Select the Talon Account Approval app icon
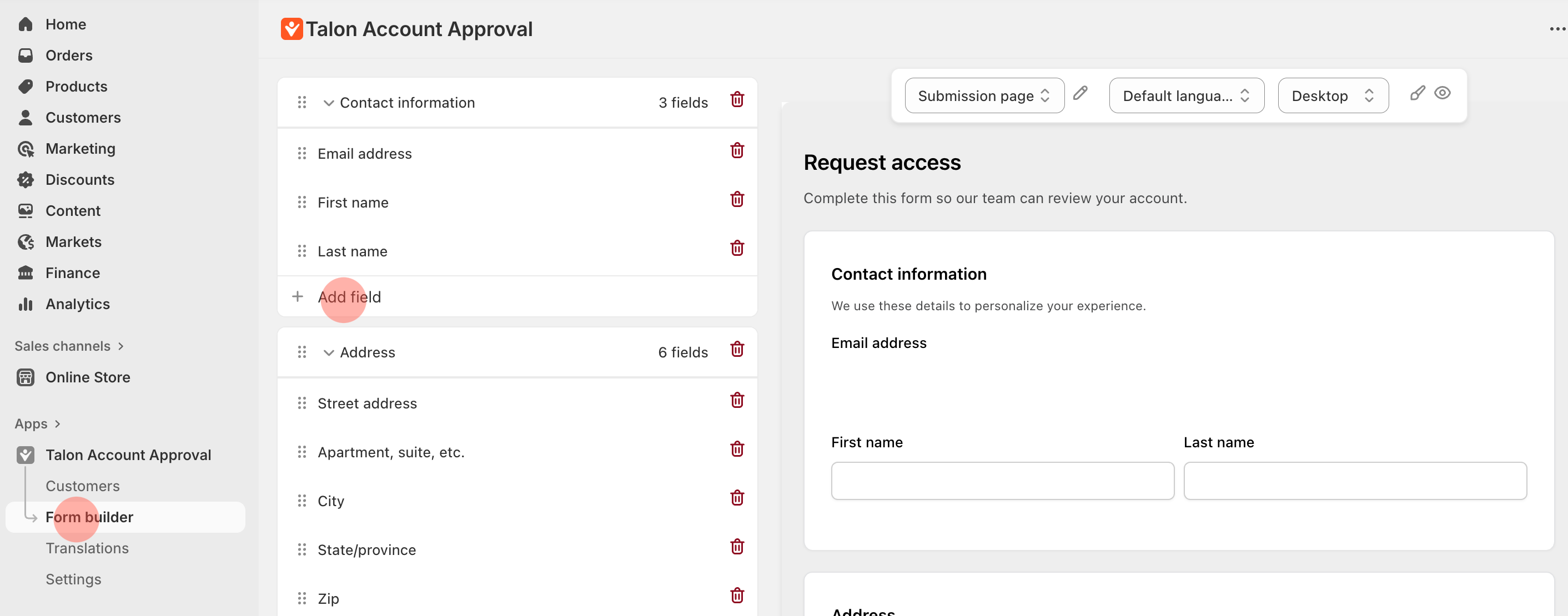This screenshot has width=1568, height=616. coord(25,455)
